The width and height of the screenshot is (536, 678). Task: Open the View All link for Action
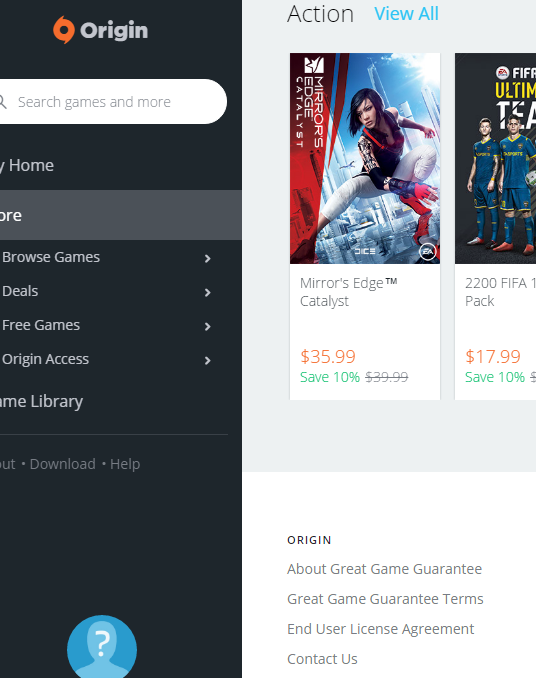point(406,14)
